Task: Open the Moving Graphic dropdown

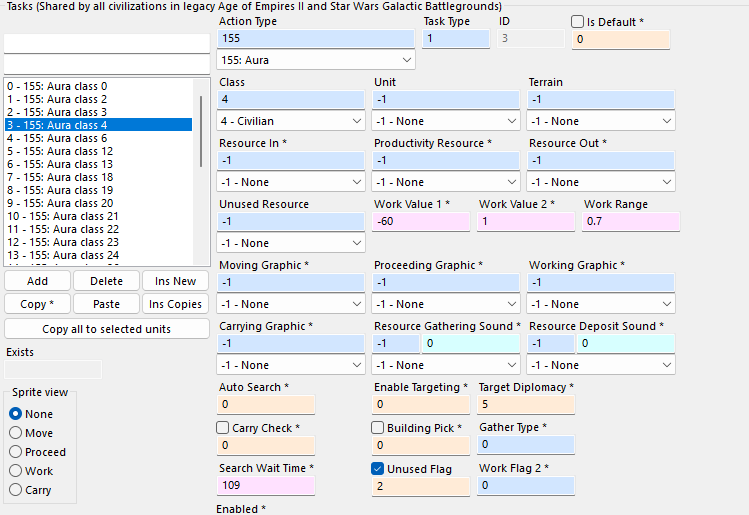Action: click(x=290, y=304)
